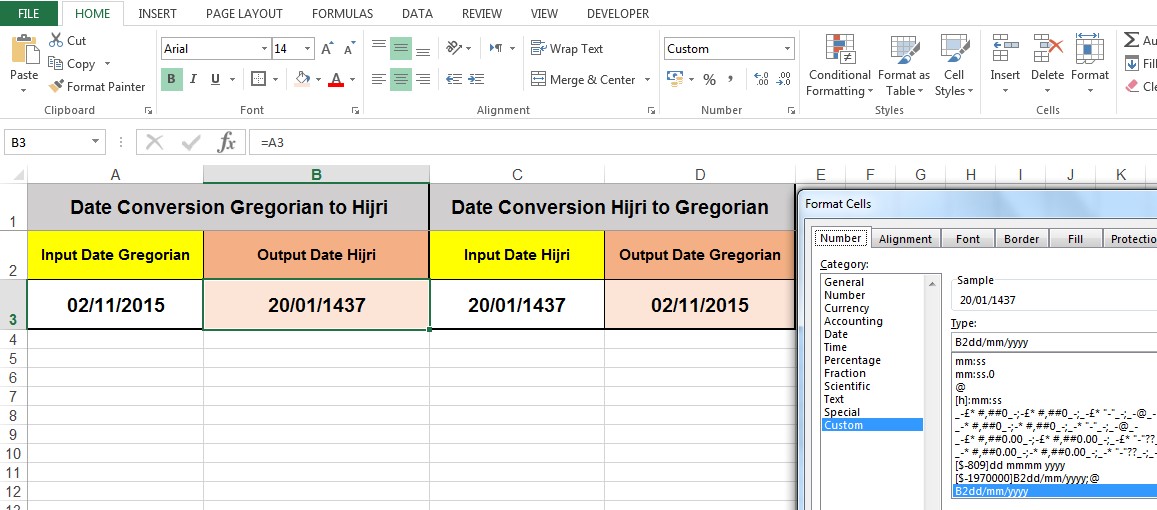Select Date in the Category list
This screenshot has width=1157, height=510.
835,334
